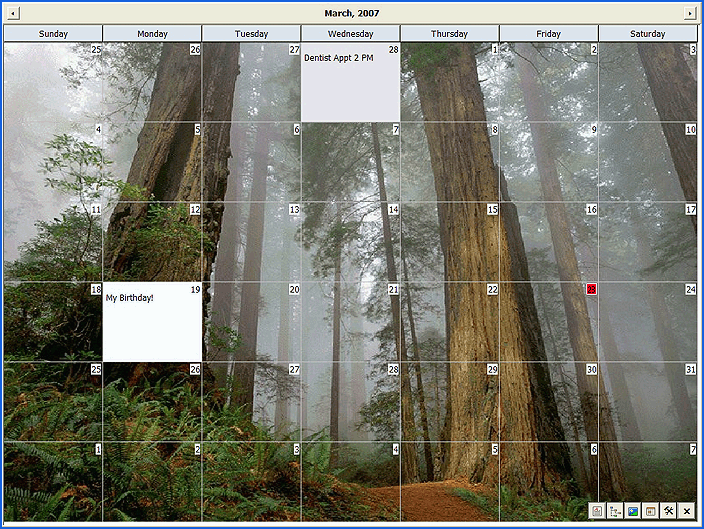Change the wallpaper picture icon
The width and height of the screenshot is (704, 529).
[633, 511]
